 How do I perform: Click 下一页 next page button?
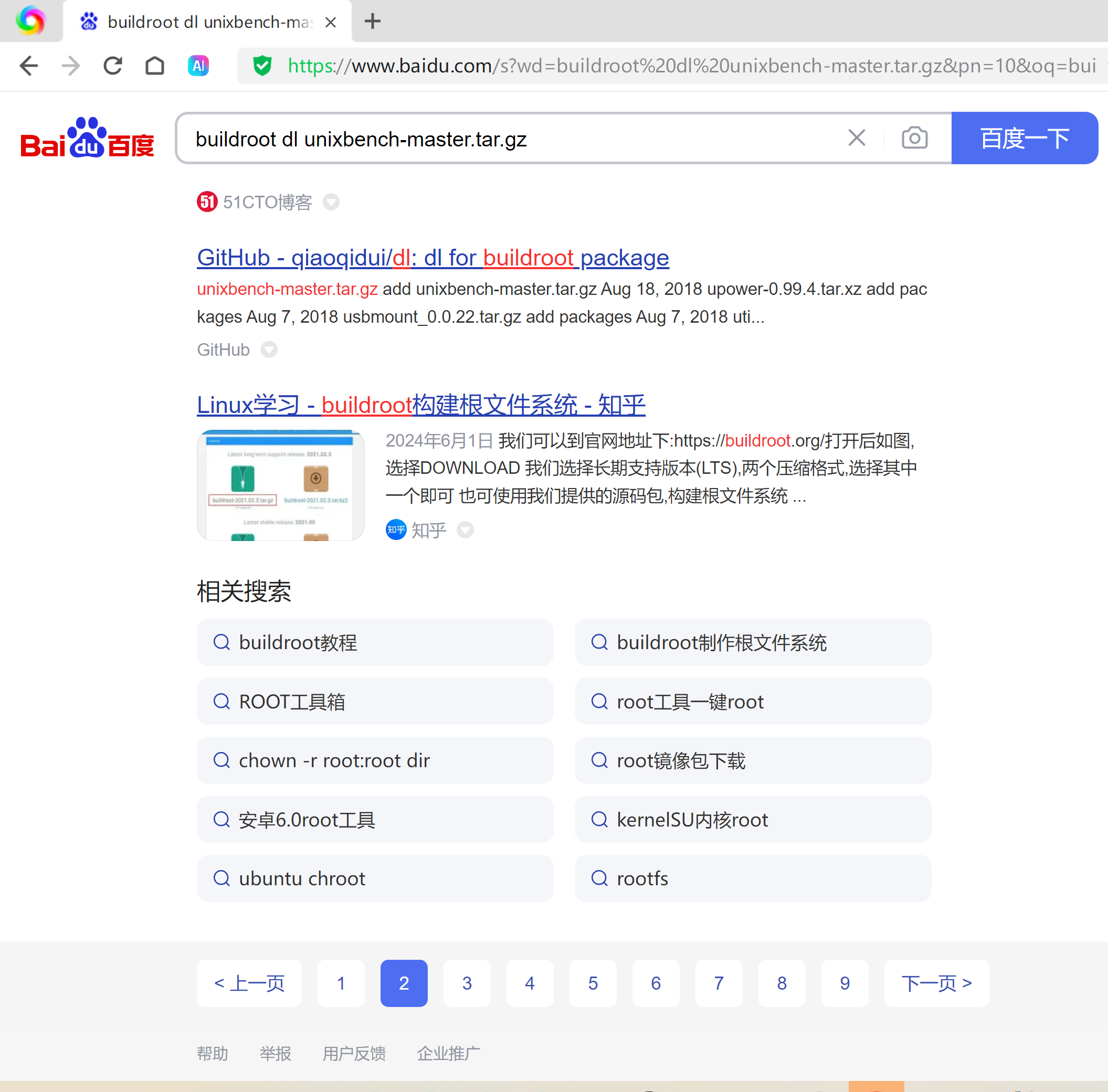point(936,983)
